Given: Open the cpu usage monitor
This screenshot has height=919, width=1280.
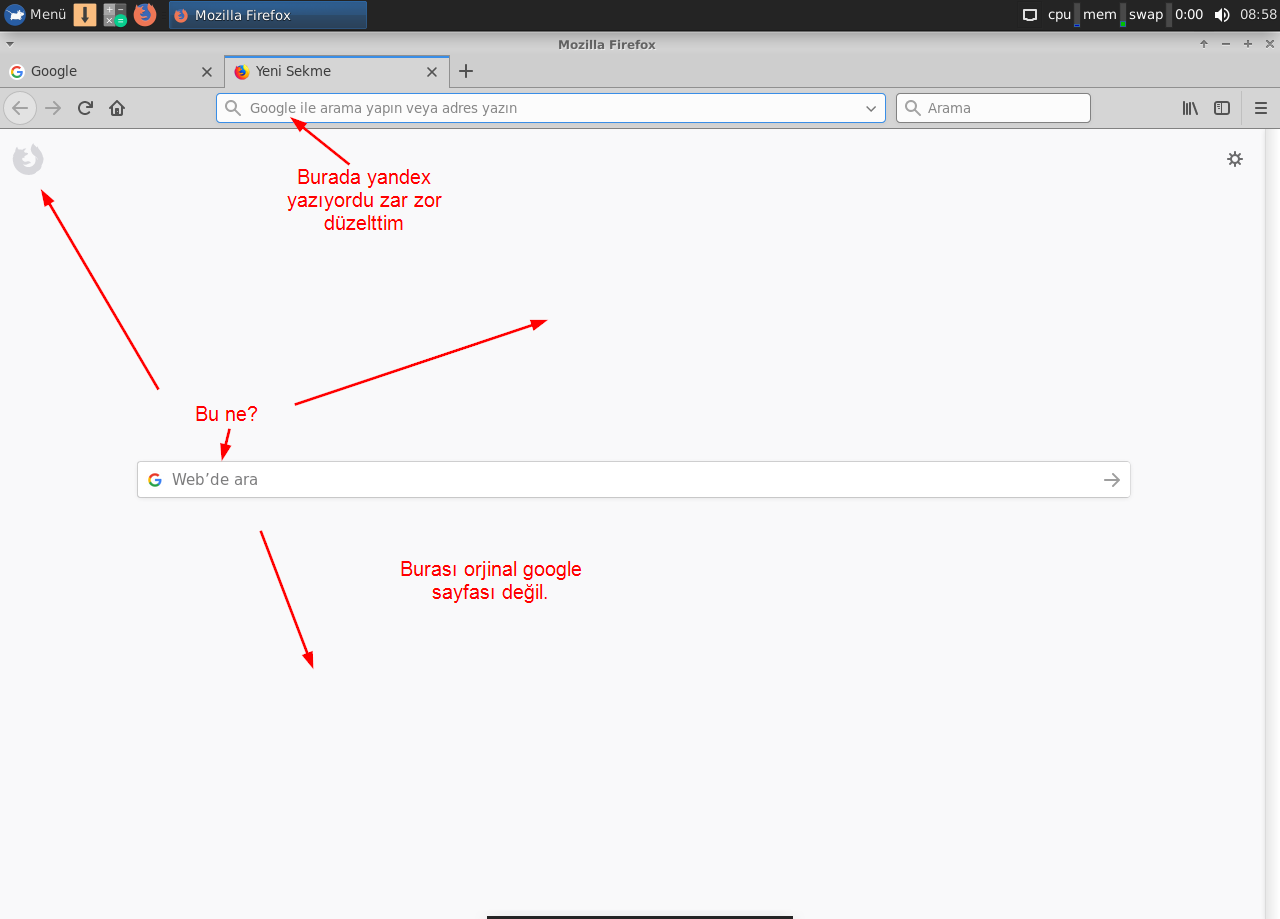Looking at the screenshot, I should (x=1063, y=15).
